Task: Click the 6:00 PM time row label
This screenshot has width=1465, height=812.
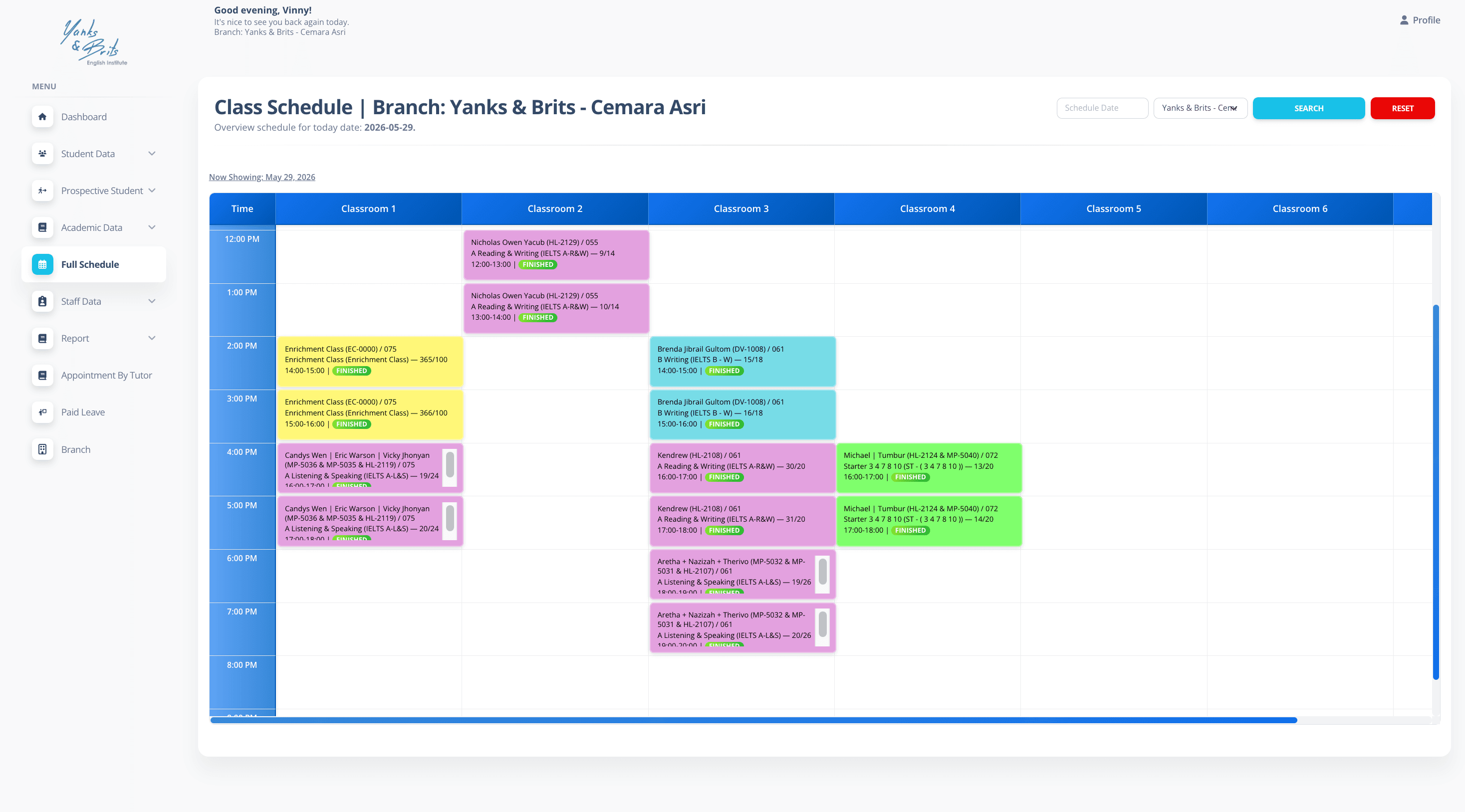Action: click(242, 558)
